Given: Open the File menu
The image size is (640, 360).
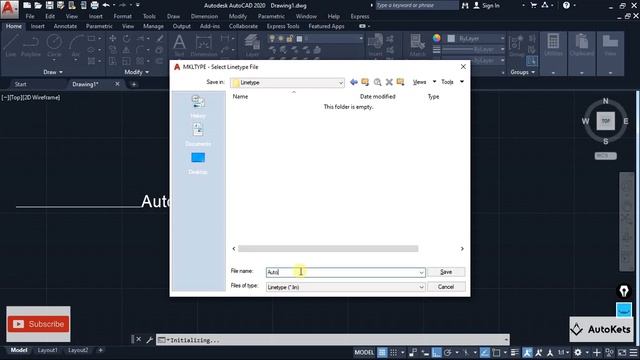Looking at the screenshot, I should 30,16.
